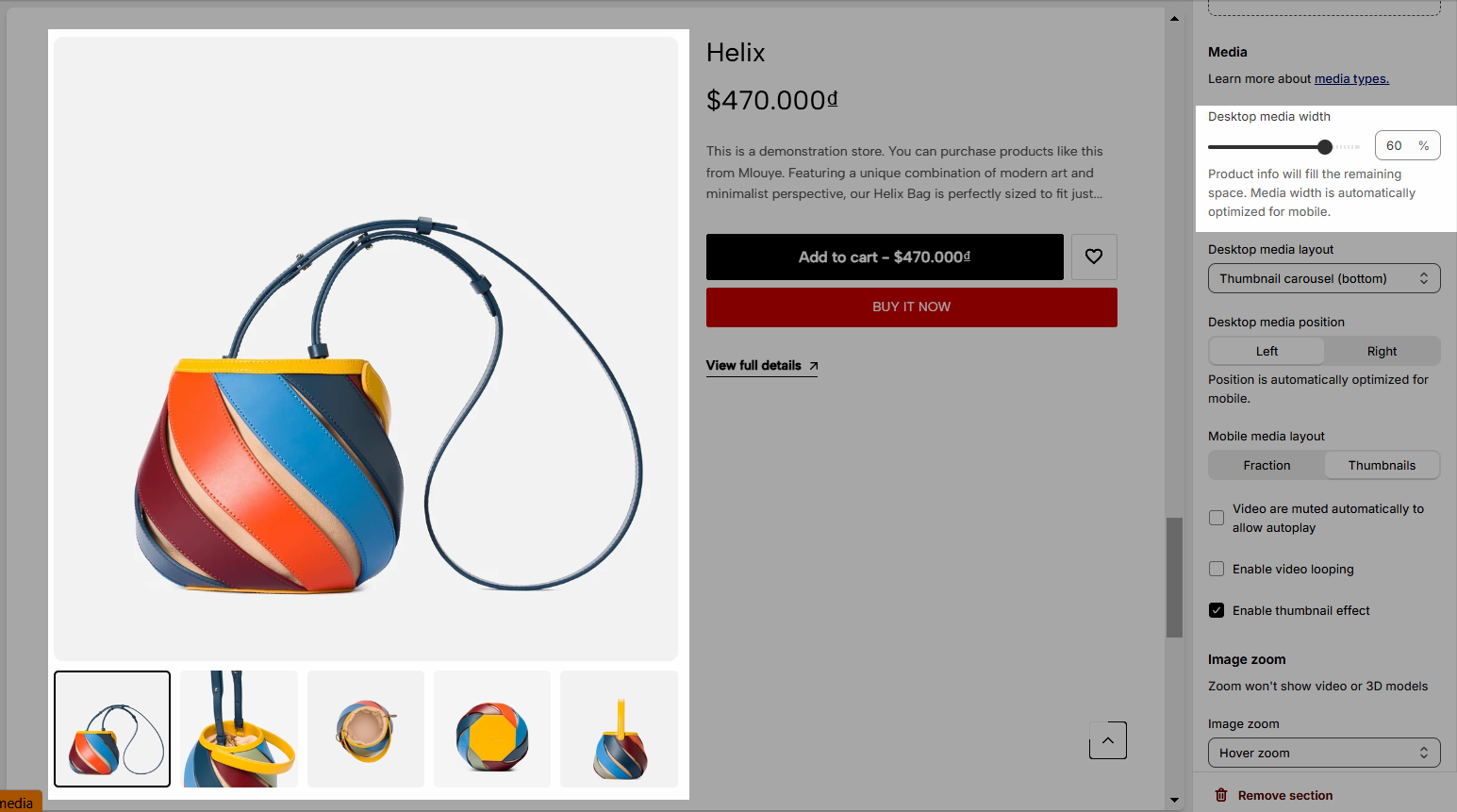The height and width of the screenshot is (812, 1457).
Task: Click the arrow icon next to View full details
Action: coord(814,366)
